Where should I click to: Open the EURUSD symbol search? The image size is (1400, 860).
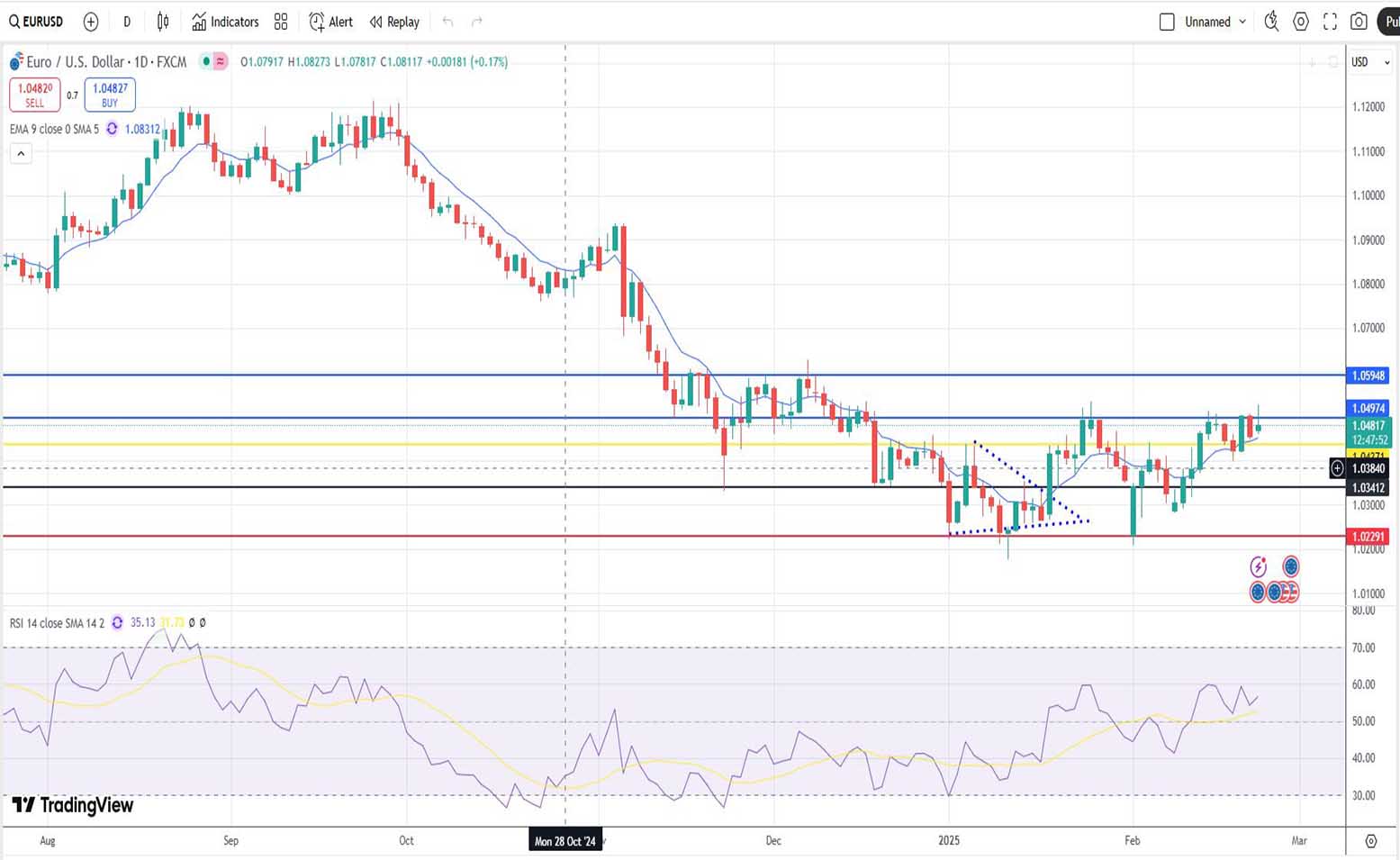click(36, 22)
